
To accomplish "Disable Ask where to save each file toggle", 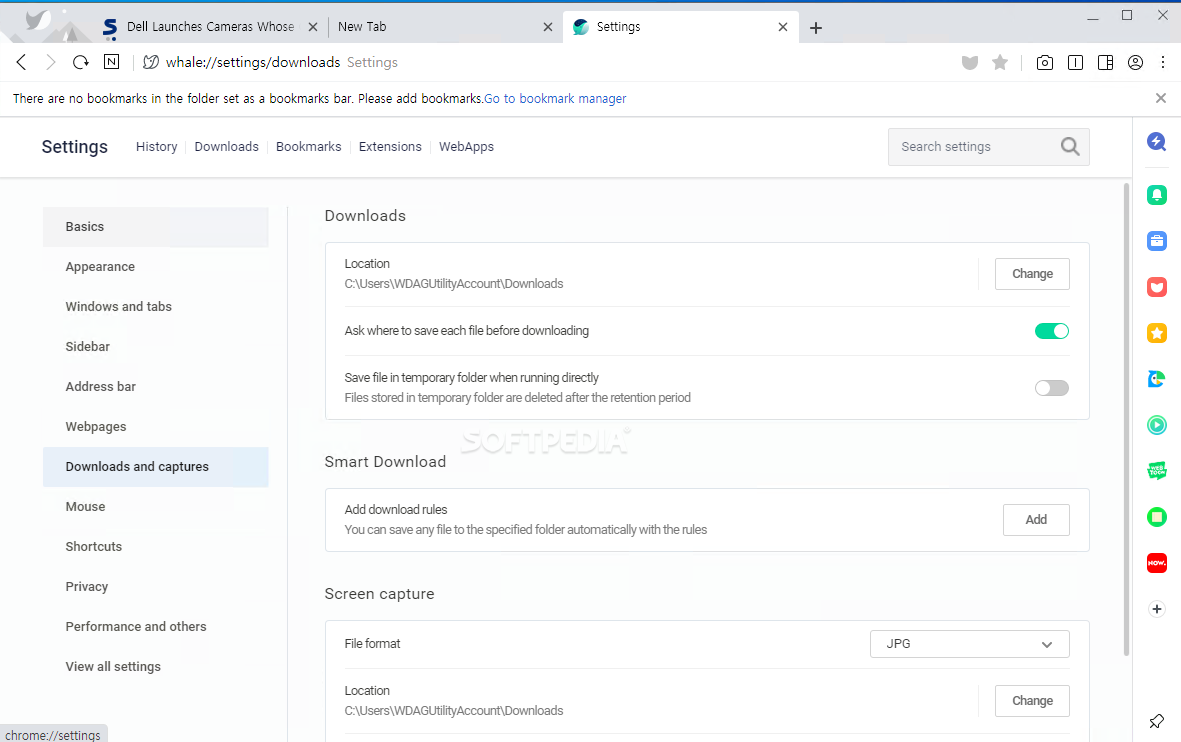I will 1051,331.
